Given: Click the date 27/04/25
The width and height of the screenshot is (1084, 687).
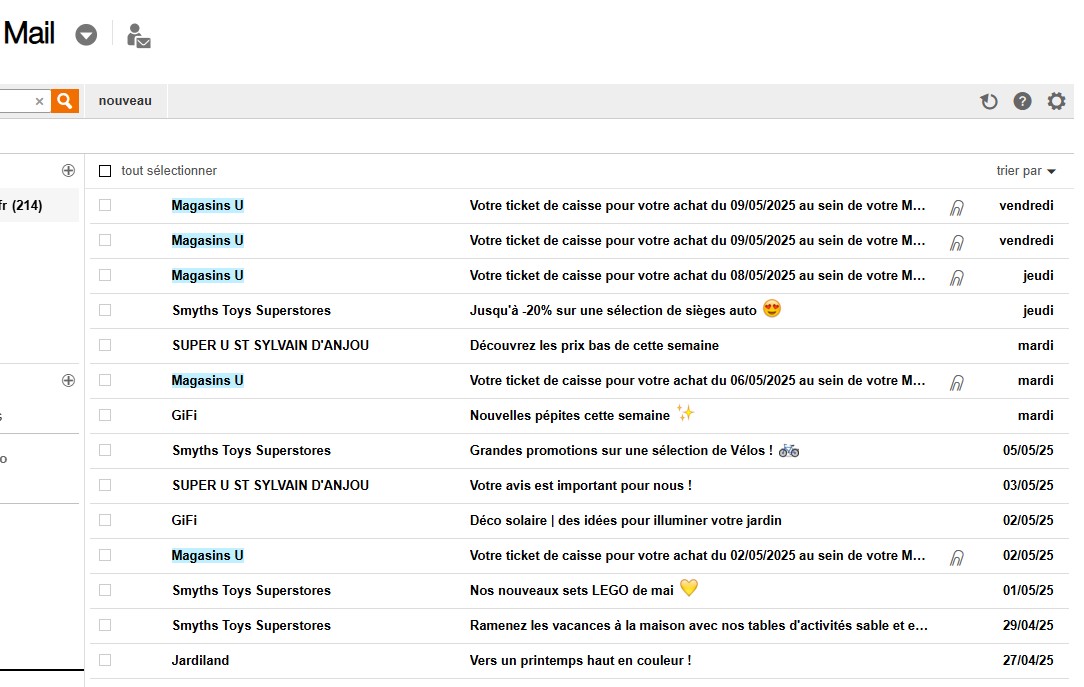Looking at the screenshot, I should coord(1028,660).
